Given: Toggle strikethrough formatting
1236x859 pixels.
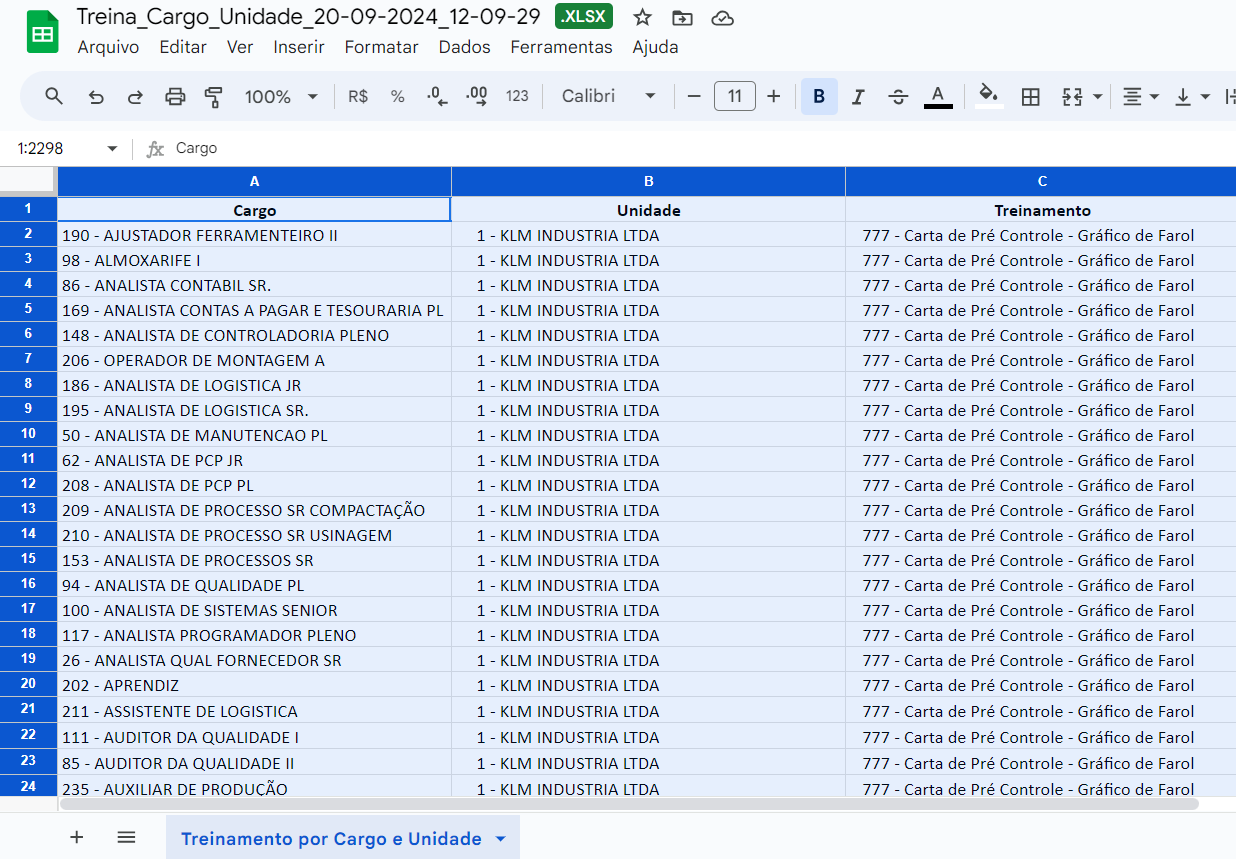Looking at the screenshot, I should pos(898,96).
